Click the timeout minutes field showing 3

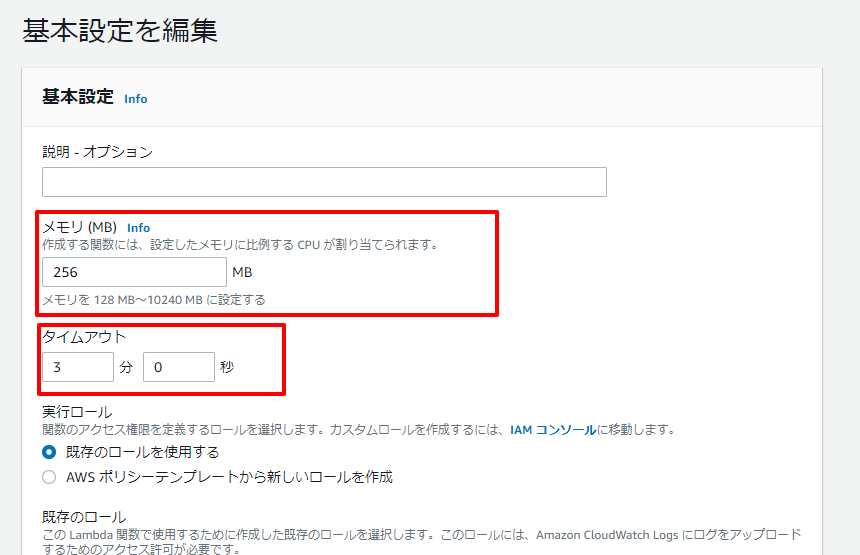(78, 367)
